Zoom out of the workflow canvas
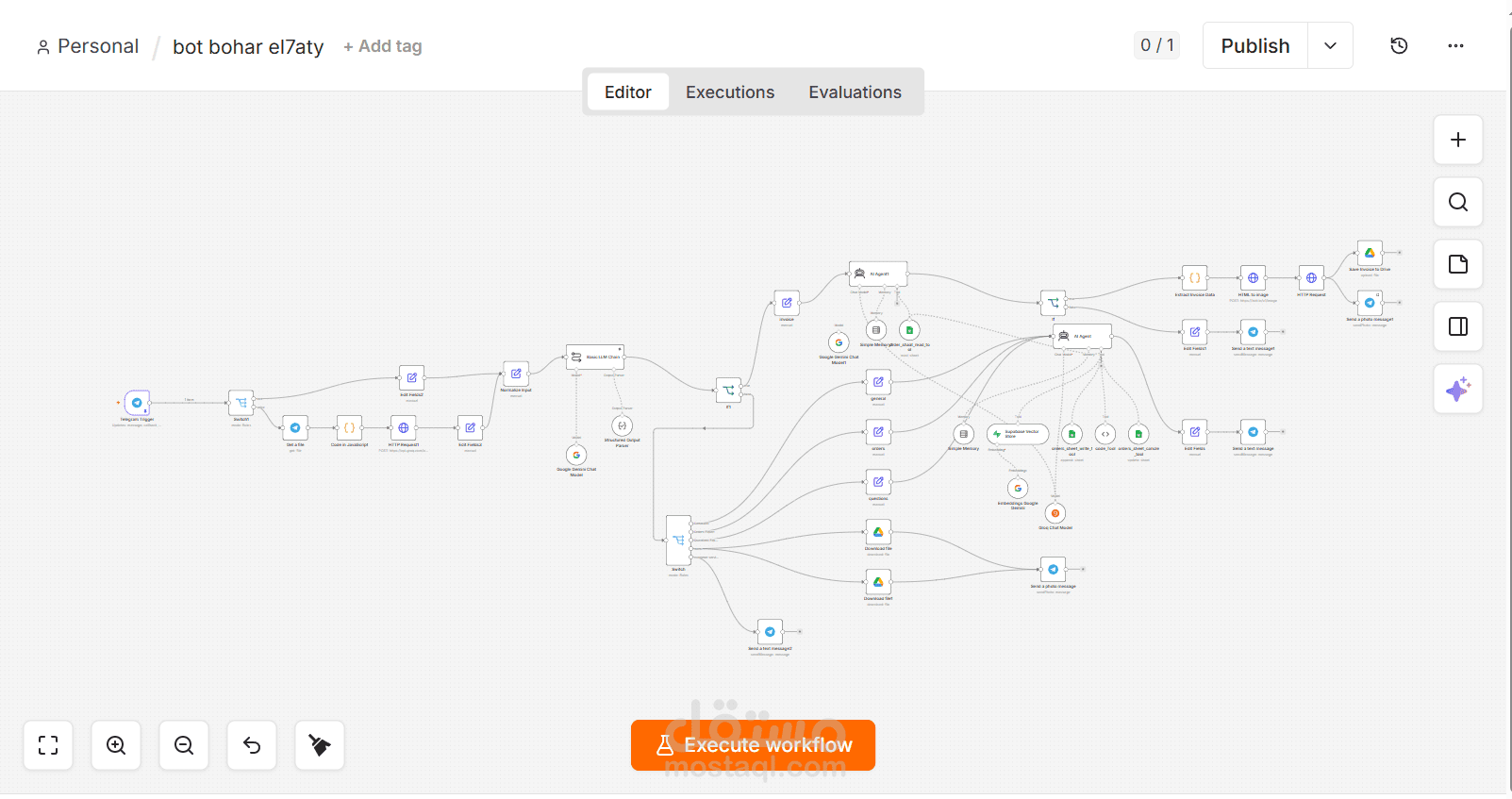Screen dimensions: 1512x799 coord(184,745)
